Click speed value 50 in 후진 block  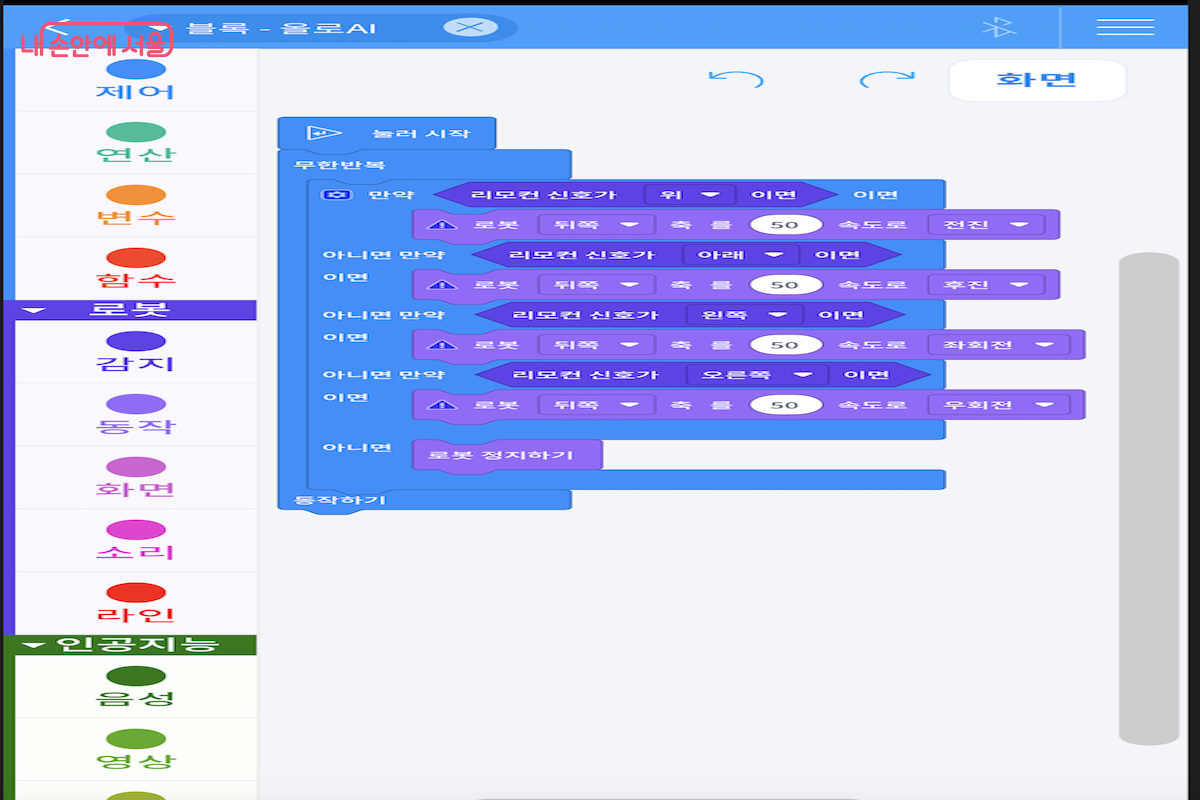(x=785, y=285)
